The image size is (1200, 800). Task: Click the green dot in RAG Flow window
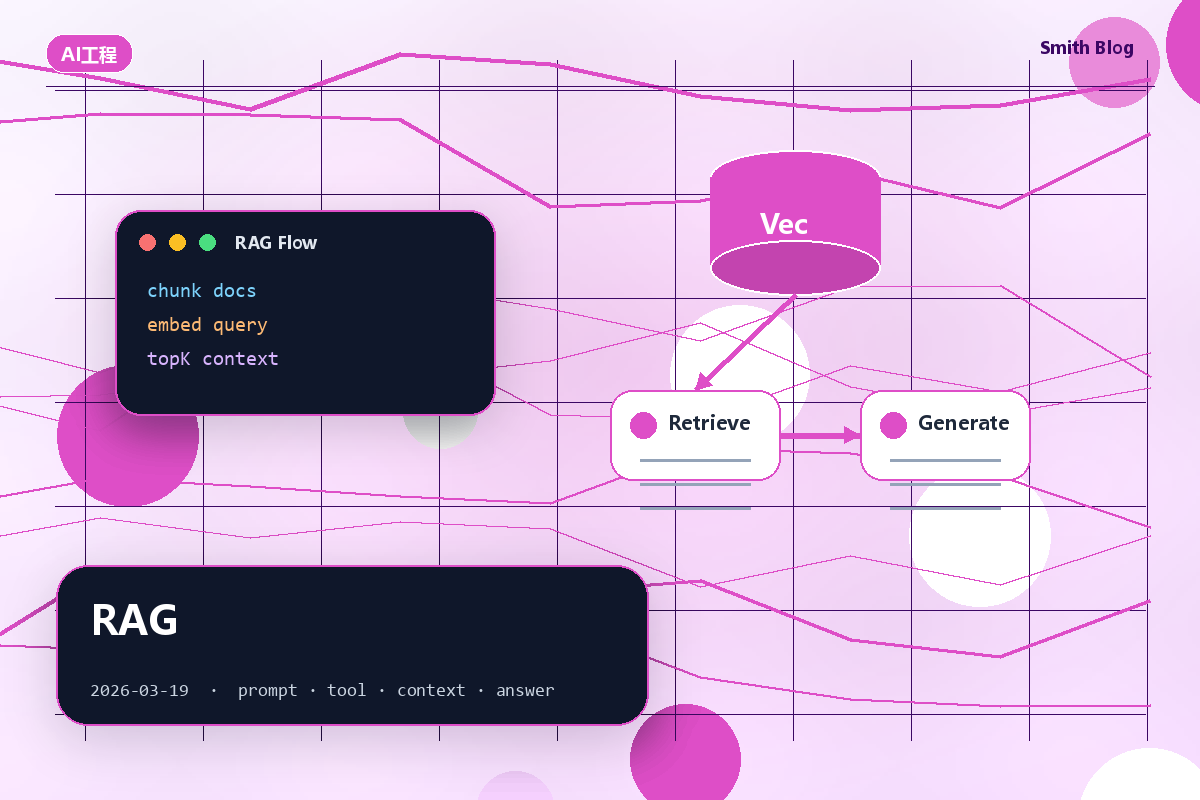pos(208,242)
